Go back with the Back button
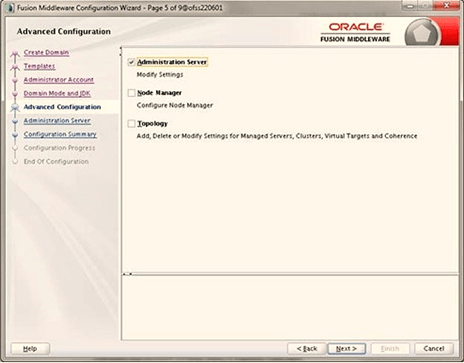464x363 pixels. pyautogui.click(x=307, y=349)
